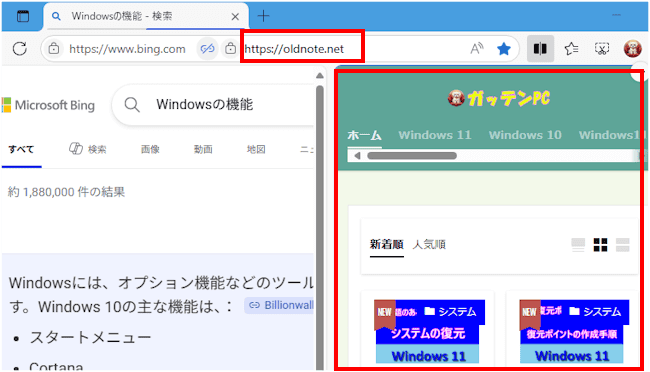The image size is (650, 372).
Task: Click the スタートメニュー list item
Action: click(90, 338)
